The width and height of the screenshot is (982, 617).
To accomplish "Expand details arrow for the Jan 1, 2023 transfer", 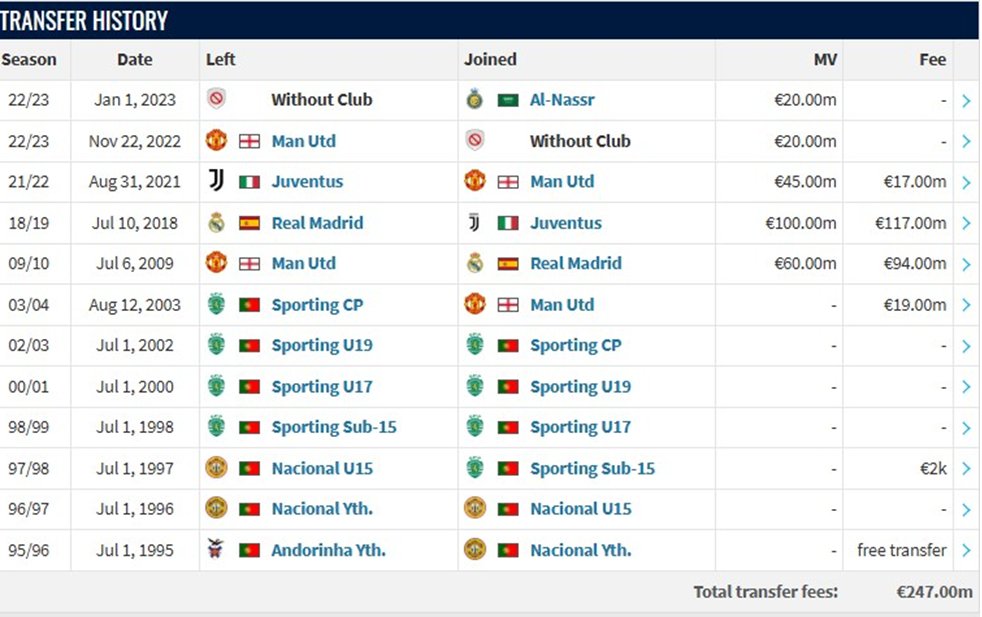I will click(966, 100).
